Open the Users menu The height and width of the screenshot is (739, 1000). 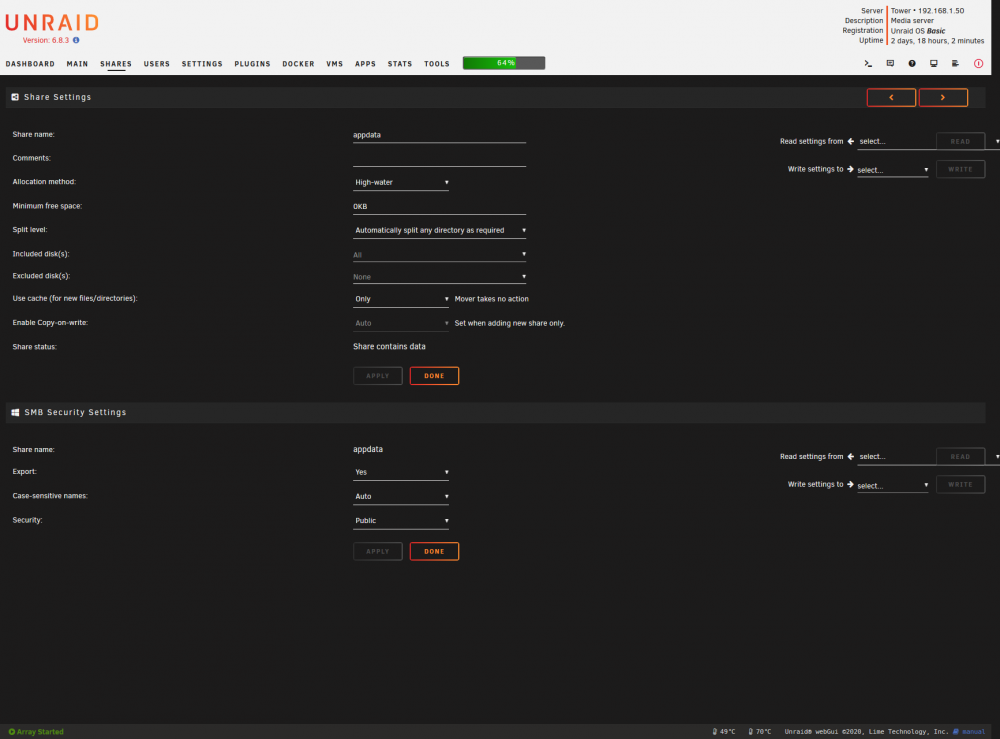tap(156, 64)
